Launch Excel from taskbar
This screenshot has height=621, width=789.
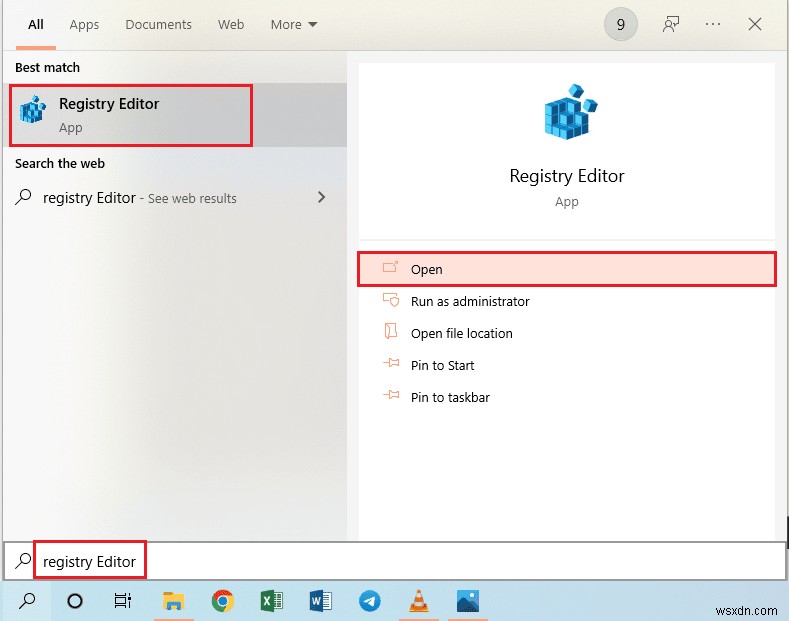tap(272, 601)
